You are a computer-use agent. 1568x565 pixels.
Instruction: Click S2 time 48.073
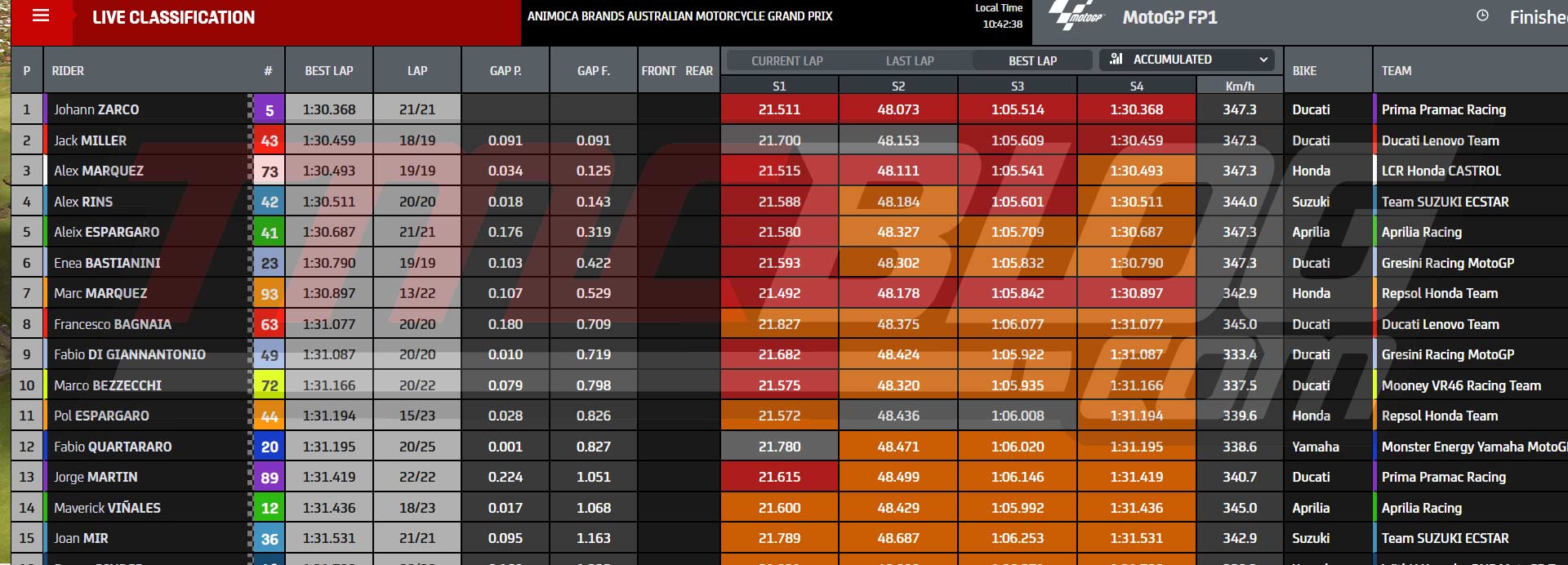(898, 109)
